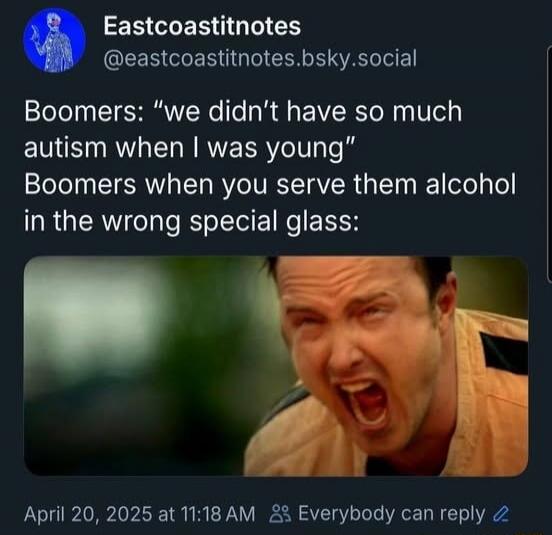Click "Everybody can reply" setting text
The width and height of the screenshot is (552, 535).
pos(391,514)
